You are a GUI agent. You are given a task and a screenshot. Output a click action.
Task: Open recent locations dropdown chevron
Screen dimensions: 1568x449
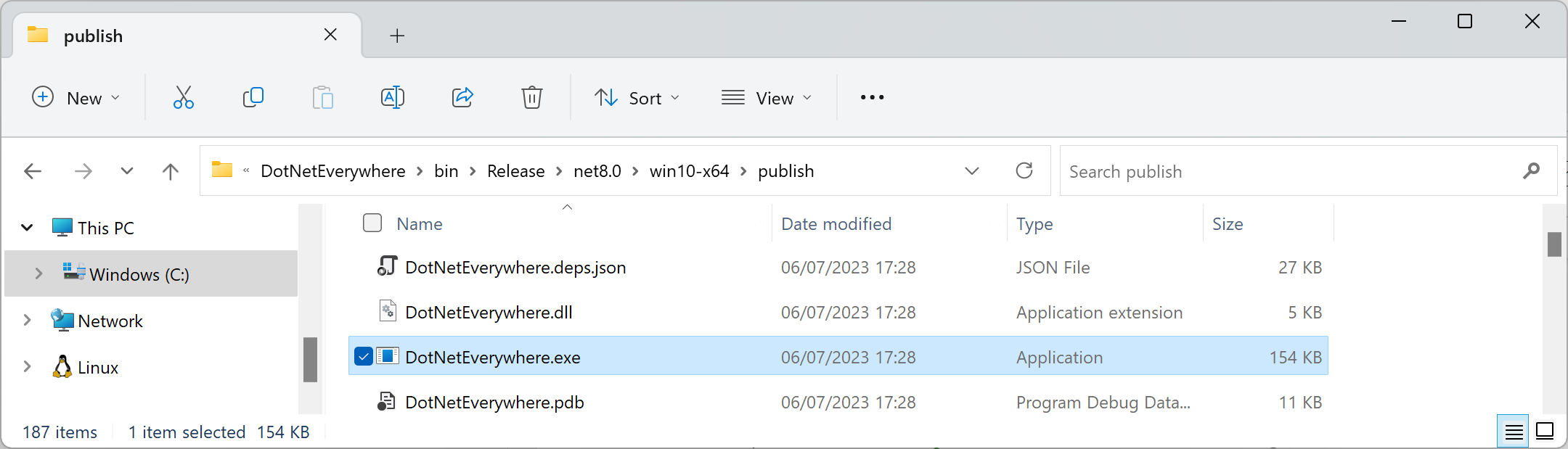click(127, 171)
